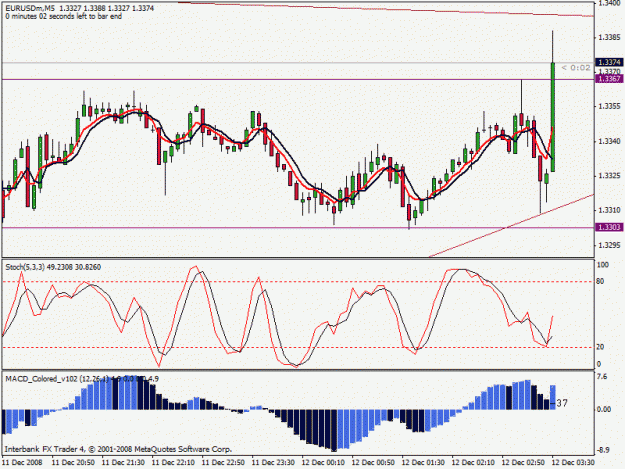
Task: Click the 1.3374 current price label
Action: tap(609, 62)
